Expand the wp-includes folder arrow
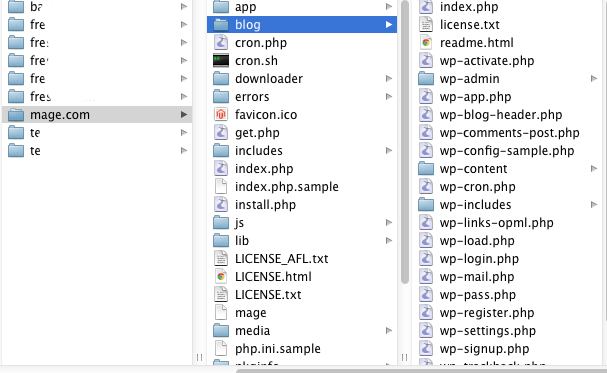 pos(594,205)
